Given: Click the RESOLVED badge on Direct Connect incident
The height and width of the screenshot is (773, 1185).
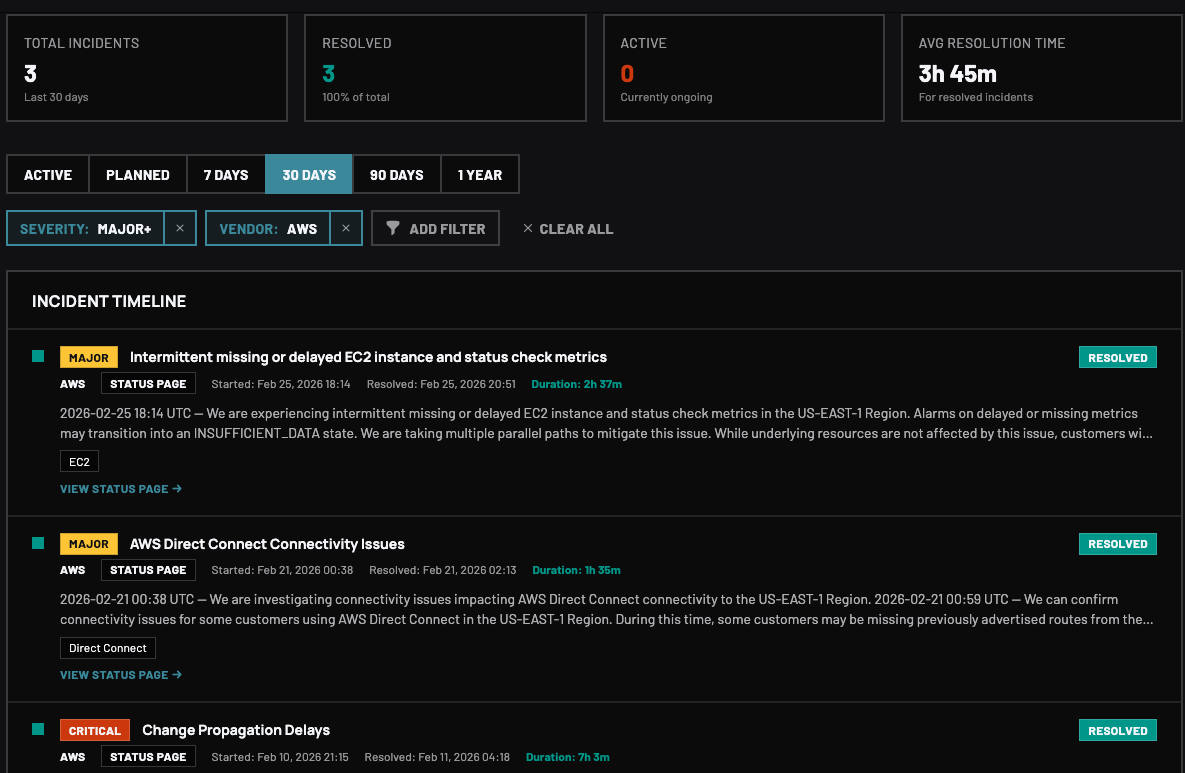Looking at the screenshot, I should [x=1117, y=543].
